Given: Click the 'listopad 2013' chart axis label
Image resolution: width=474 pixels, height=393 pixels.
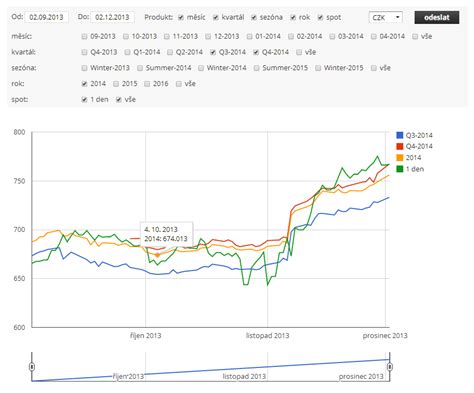Looking at the screenshot, I should pyautogui.click(x=267, y=336).
